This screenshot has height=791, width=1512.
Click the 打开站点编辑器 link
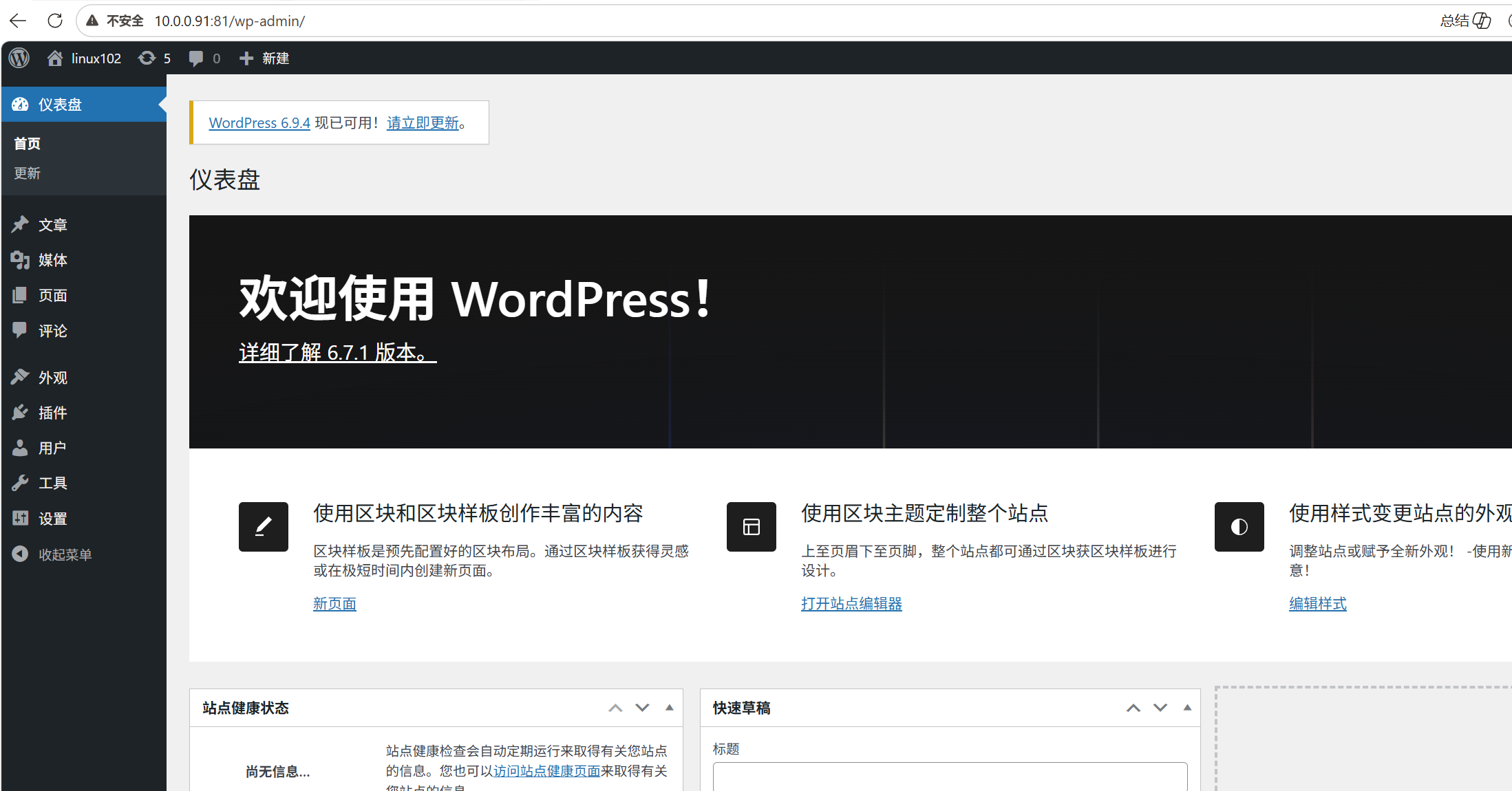point(851,604)
